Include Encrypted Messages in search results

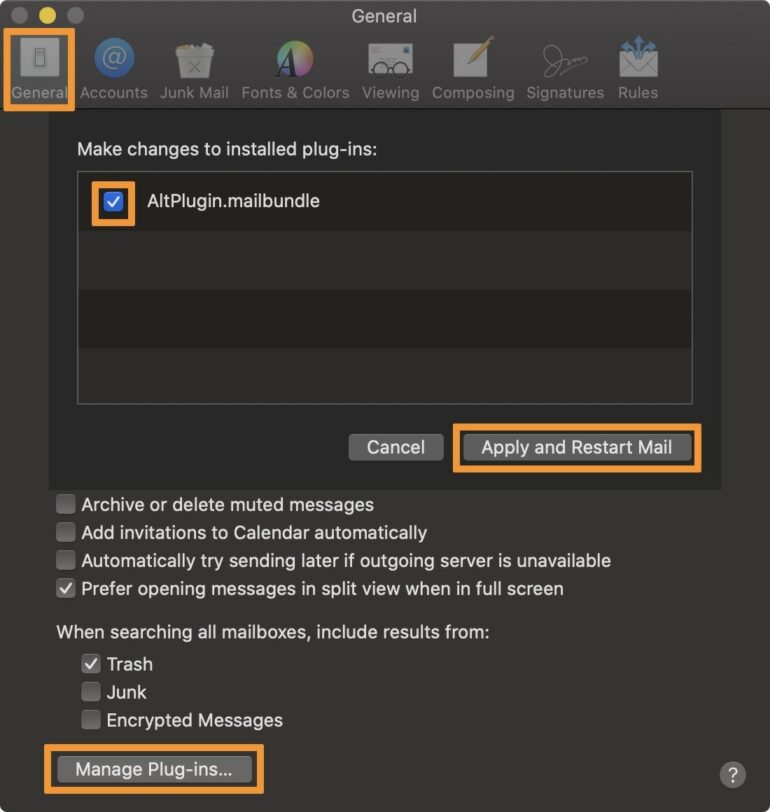click(91, 720)
